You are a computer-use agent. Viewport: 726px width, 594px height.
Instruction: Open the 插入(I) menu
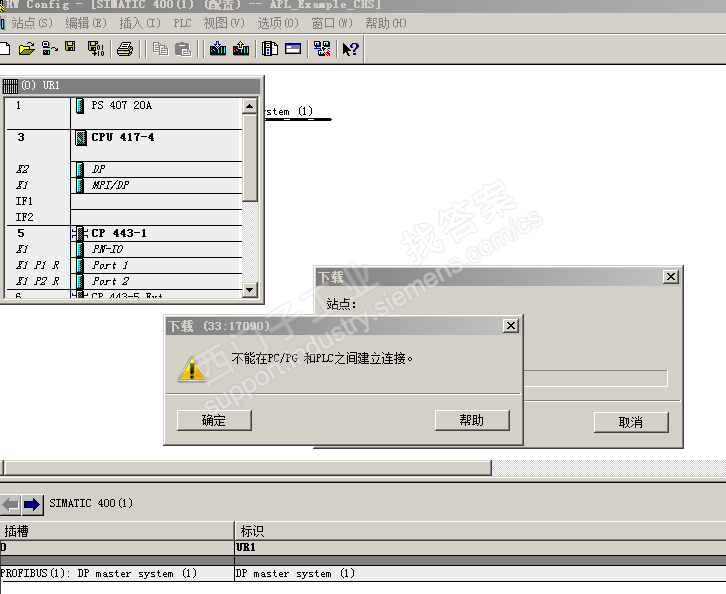140,23
